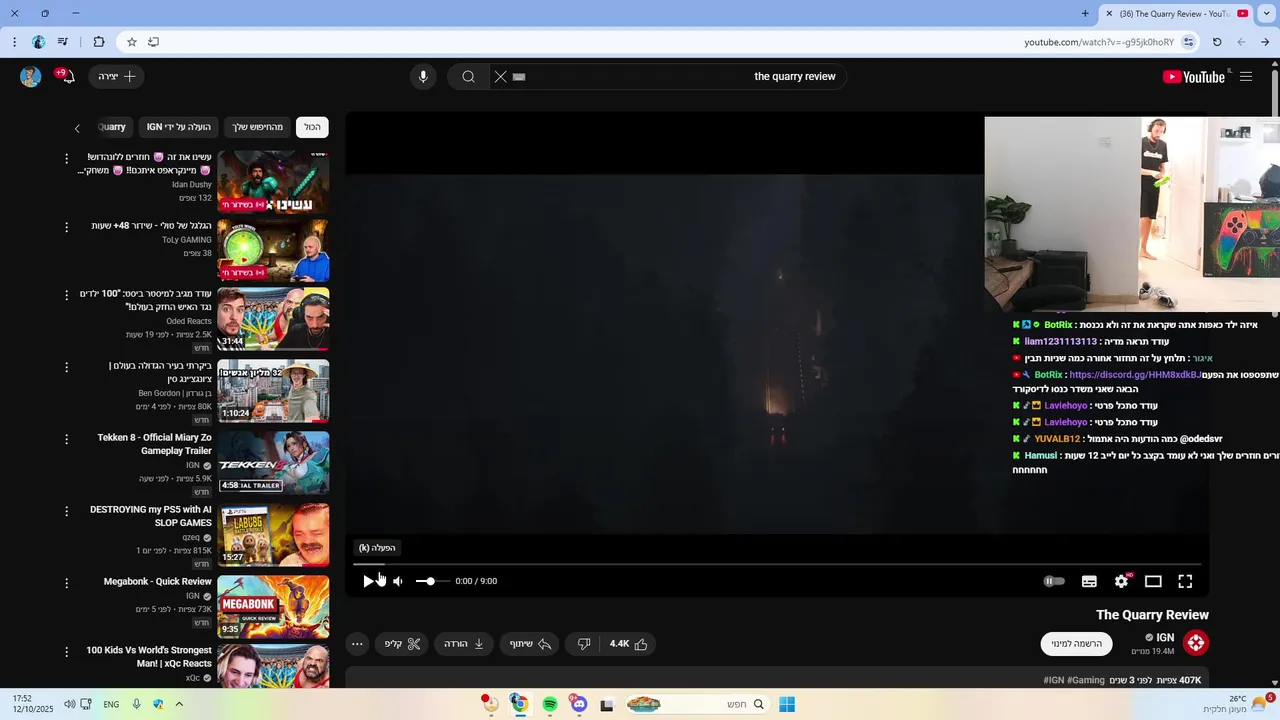Open '100 Kids Vs World's Strongest Man' title
1280x720 pixels.
(x=149, y=657)
